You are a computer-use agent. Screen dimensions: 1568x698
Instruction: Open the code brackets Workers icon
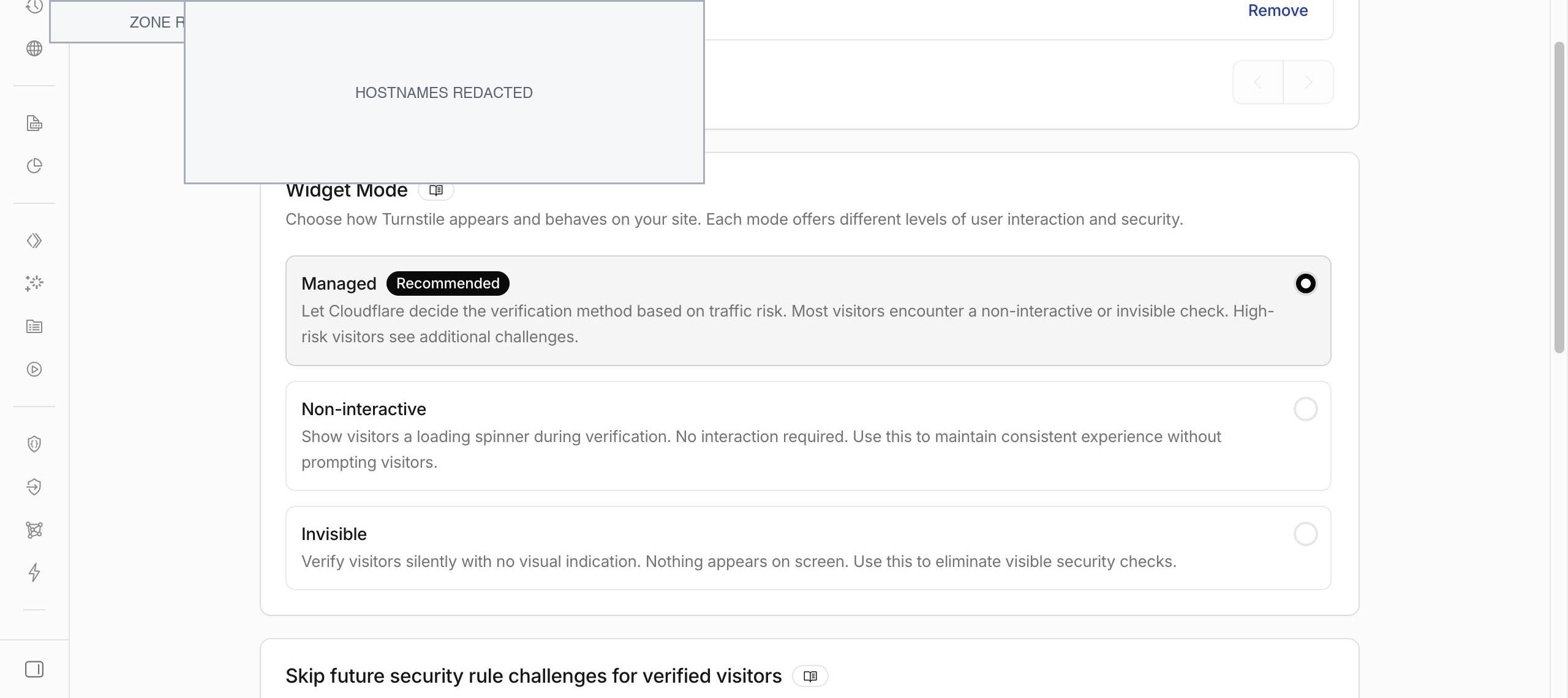(x=34, y=241)
